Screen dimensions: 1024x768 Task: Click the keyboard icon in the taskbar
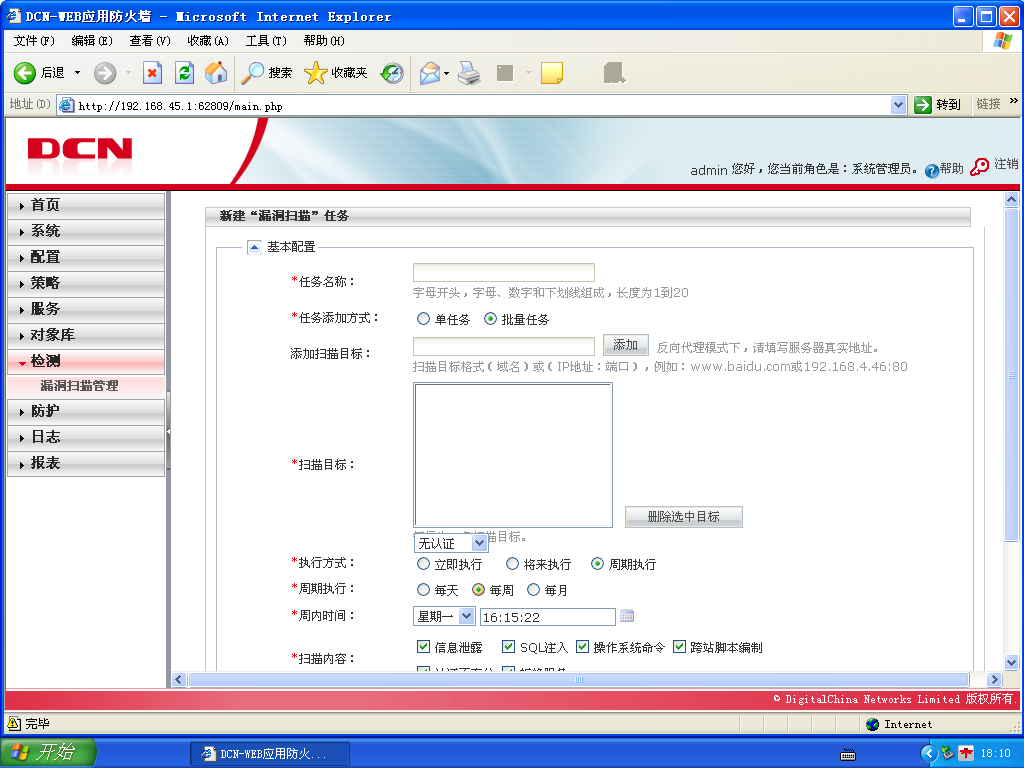[x=848, y=755]
